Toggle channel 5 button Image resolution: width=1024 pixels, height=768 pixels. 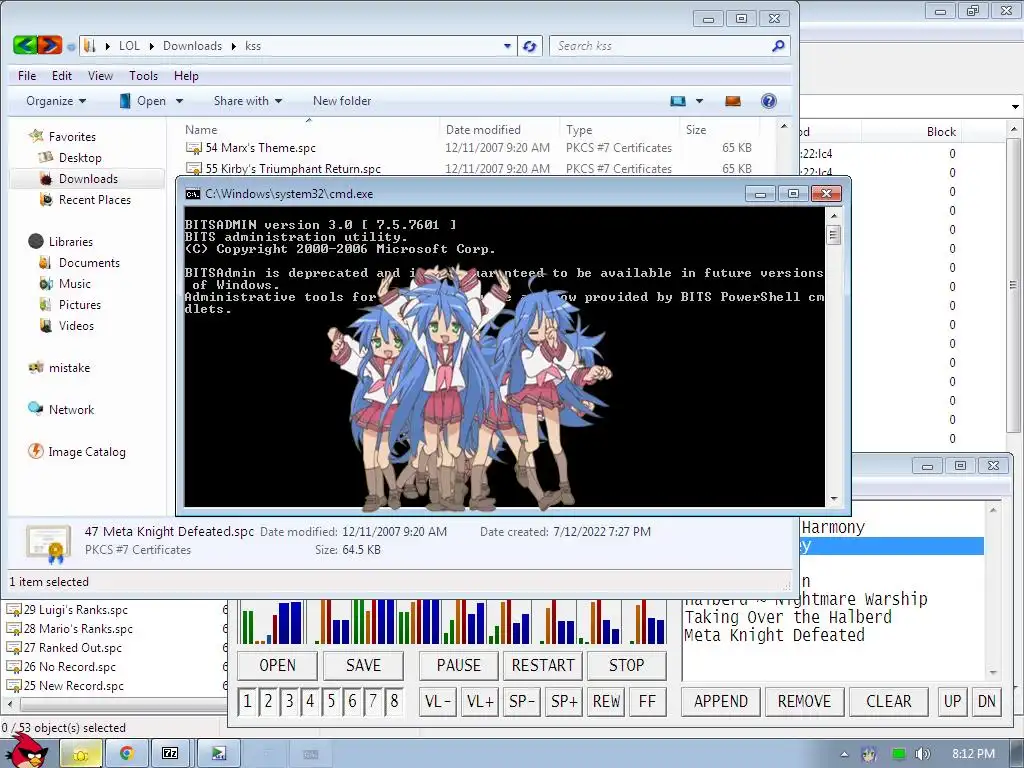pyautogui.click(x=331, y=701)
